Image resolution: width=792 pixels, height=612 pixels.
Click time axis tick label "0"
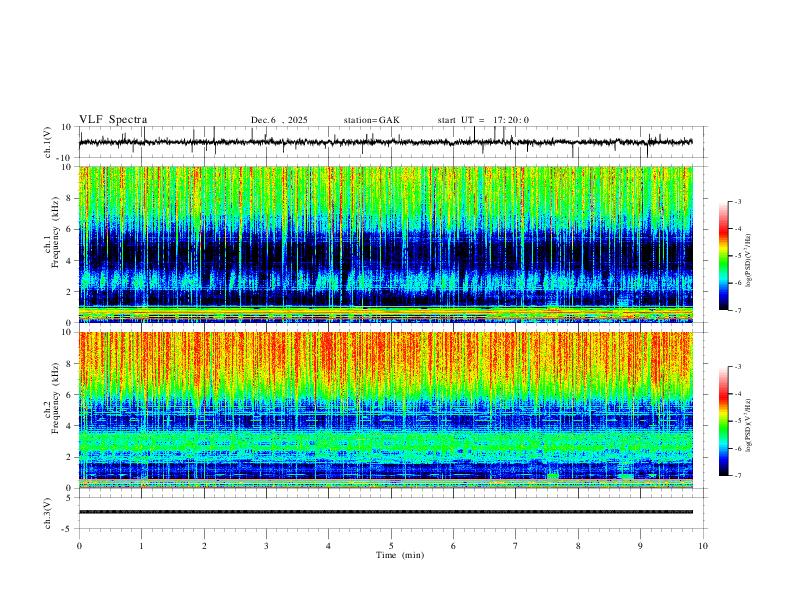coord(79,545)
